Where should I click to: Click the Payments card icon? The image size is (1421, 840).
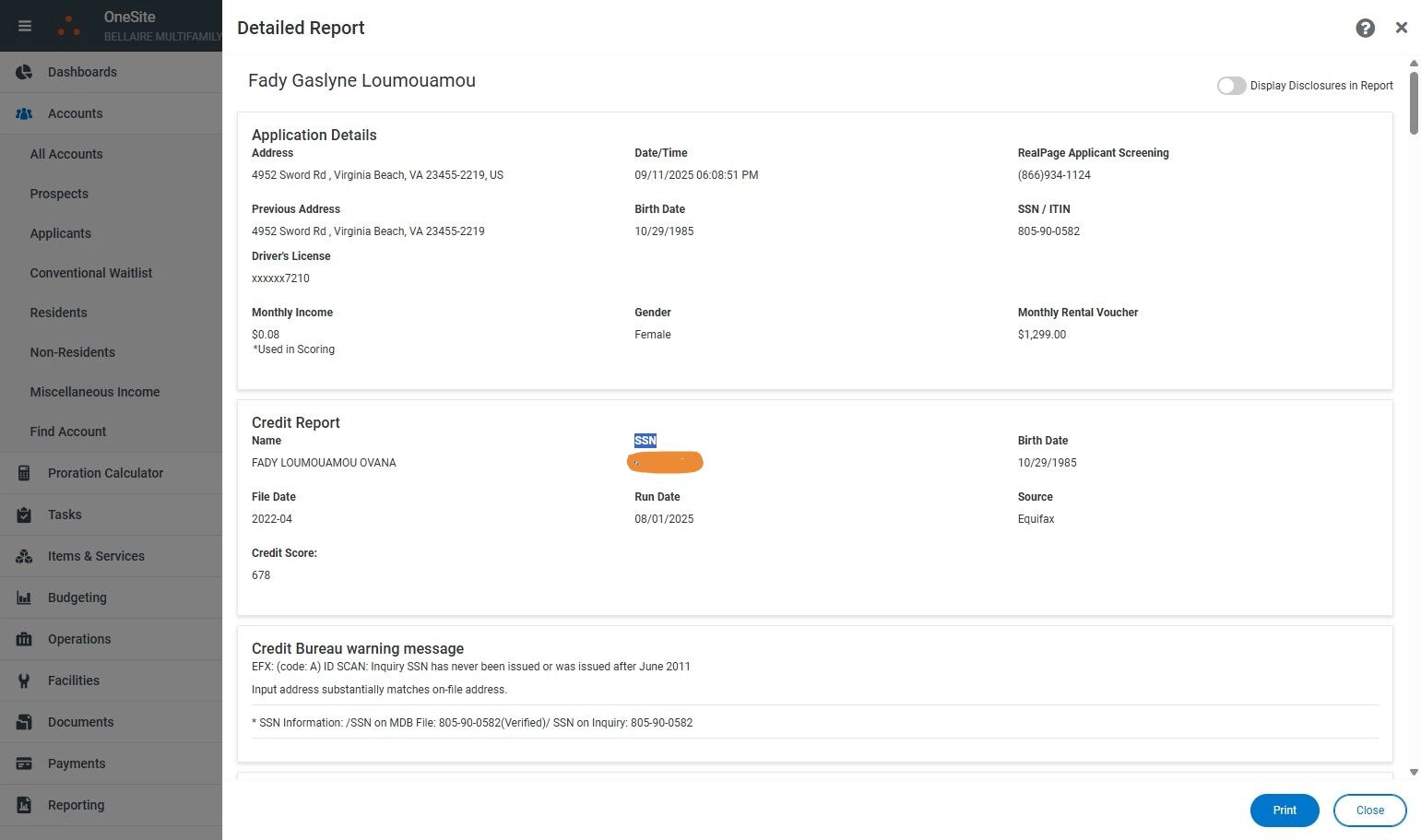25,763
